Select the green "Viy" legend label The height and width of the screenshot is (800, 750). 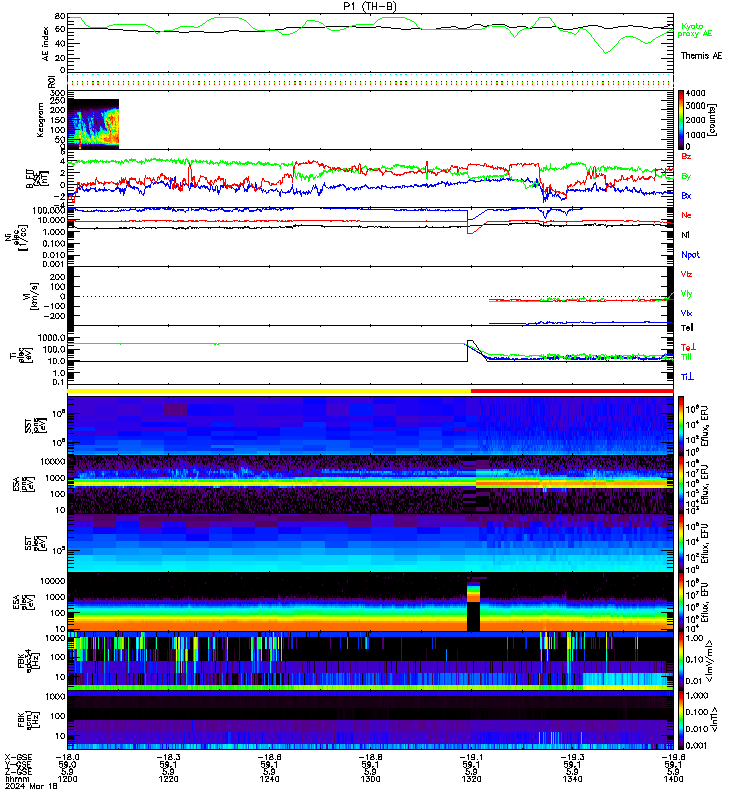[x=686, y=294]
